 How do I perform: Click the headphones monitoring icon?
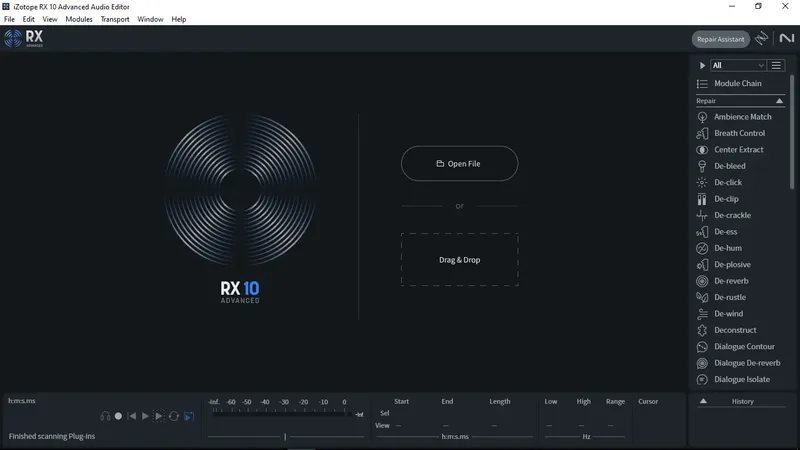(105, 416)
